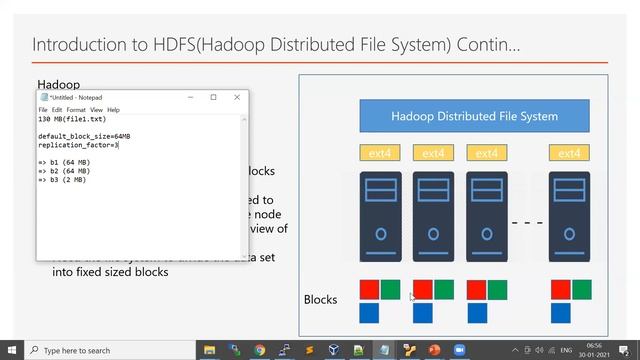
Task: Open the Help menu in Notepad
Action: coord(113,110)
